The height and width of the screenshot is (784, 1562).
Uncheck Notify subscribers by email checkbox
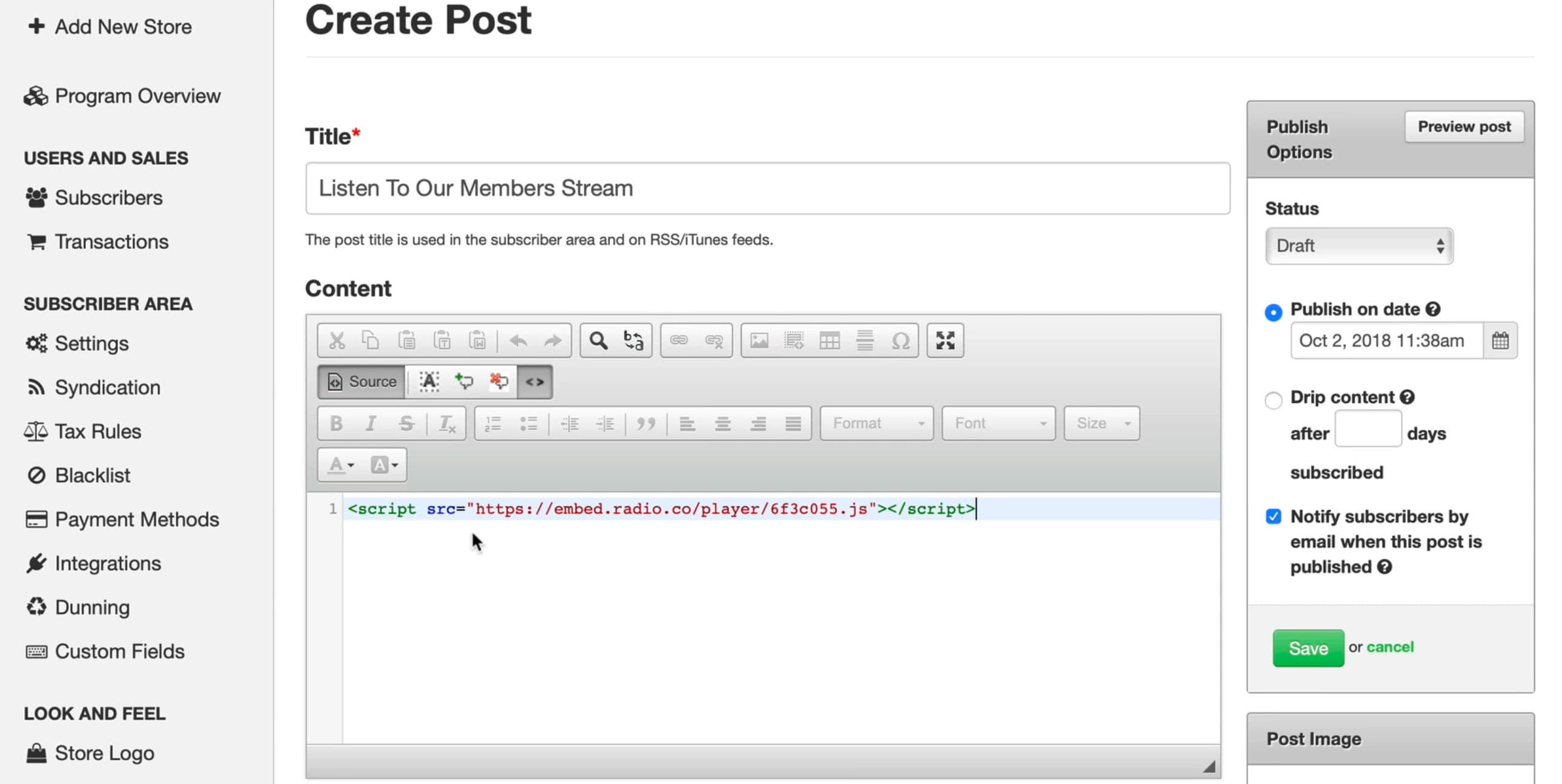1273,517
